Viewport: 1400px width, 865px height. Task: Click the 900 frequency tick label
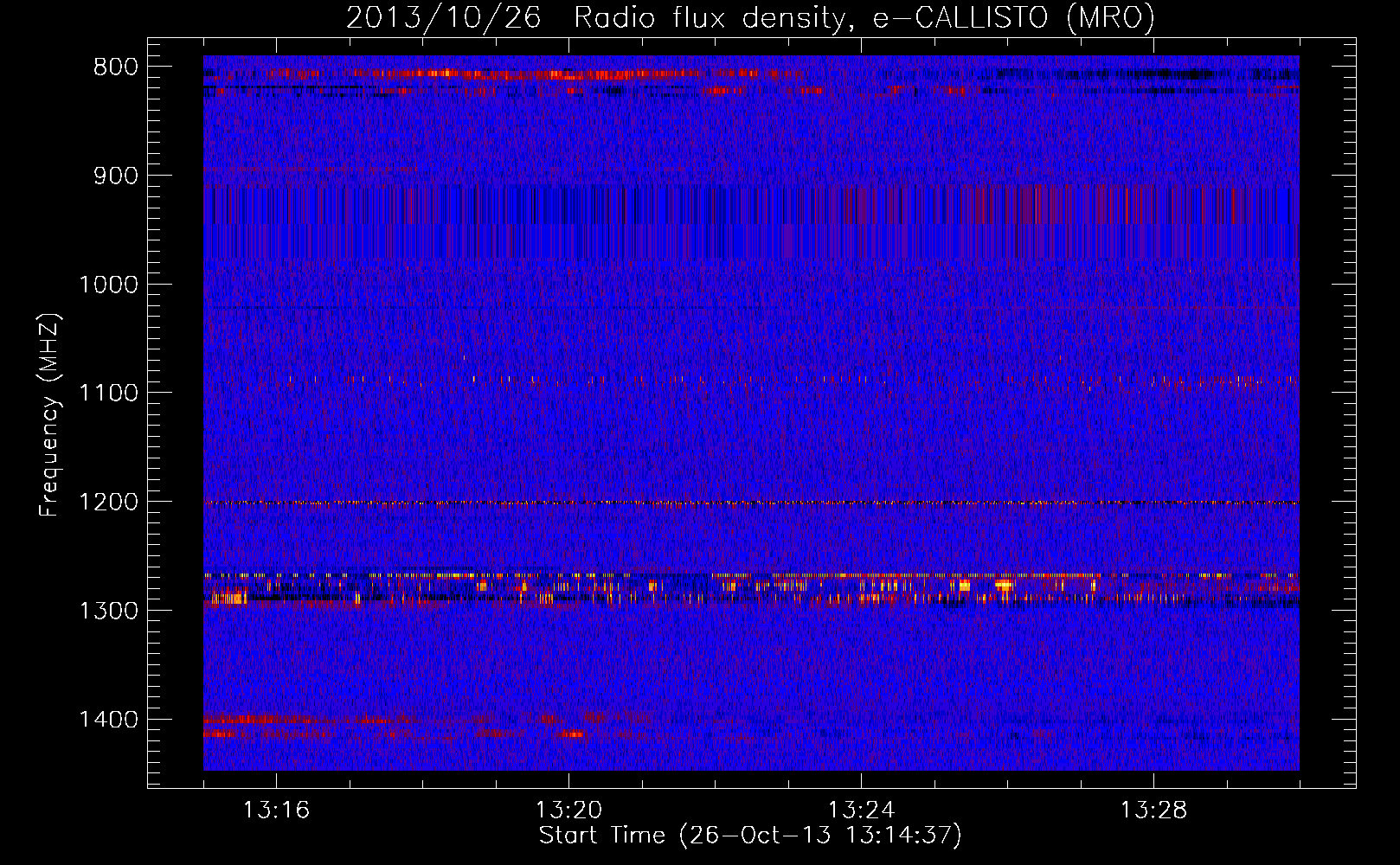[116, 176]
